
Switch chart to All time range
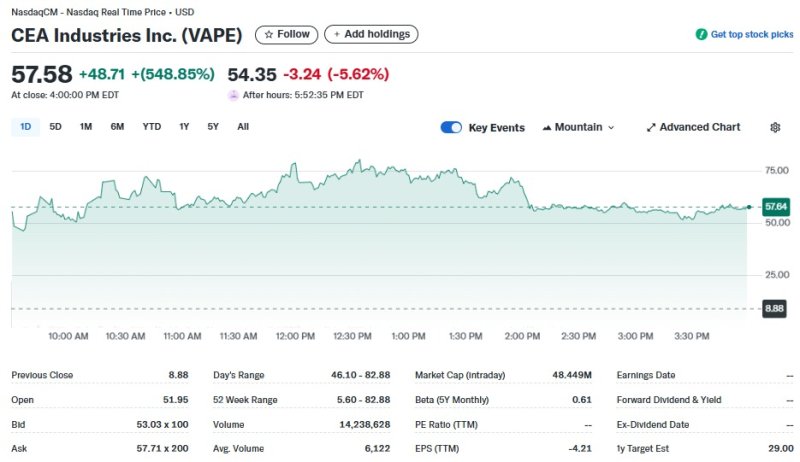[243, 127]
